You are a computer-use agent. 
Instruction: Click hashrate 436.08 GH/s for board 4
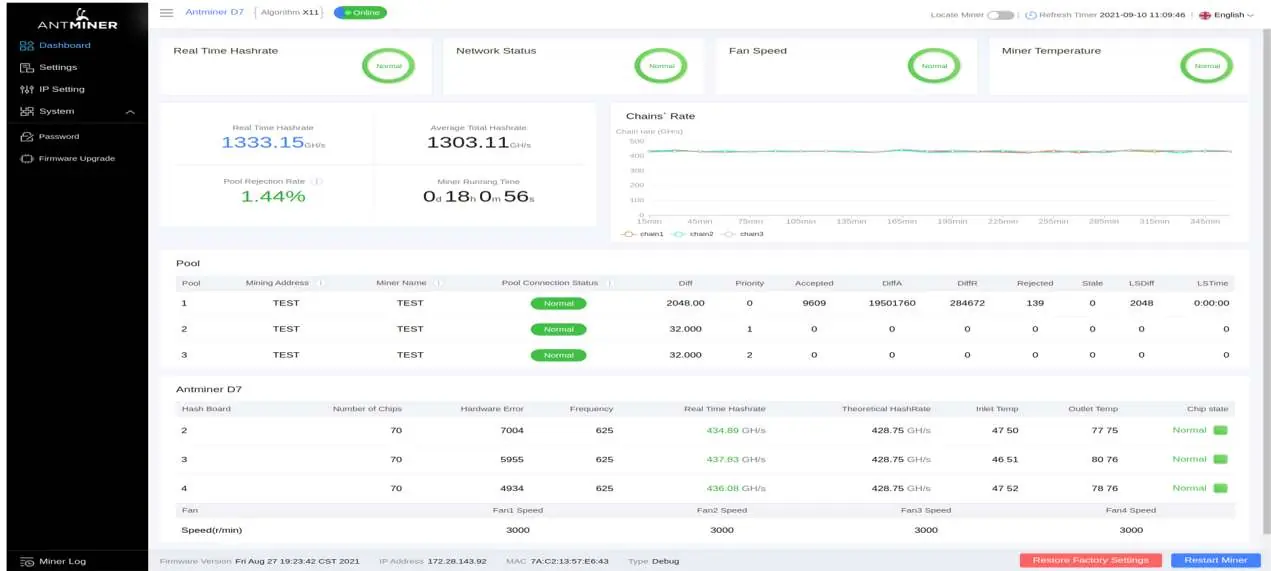coord(736,488)
